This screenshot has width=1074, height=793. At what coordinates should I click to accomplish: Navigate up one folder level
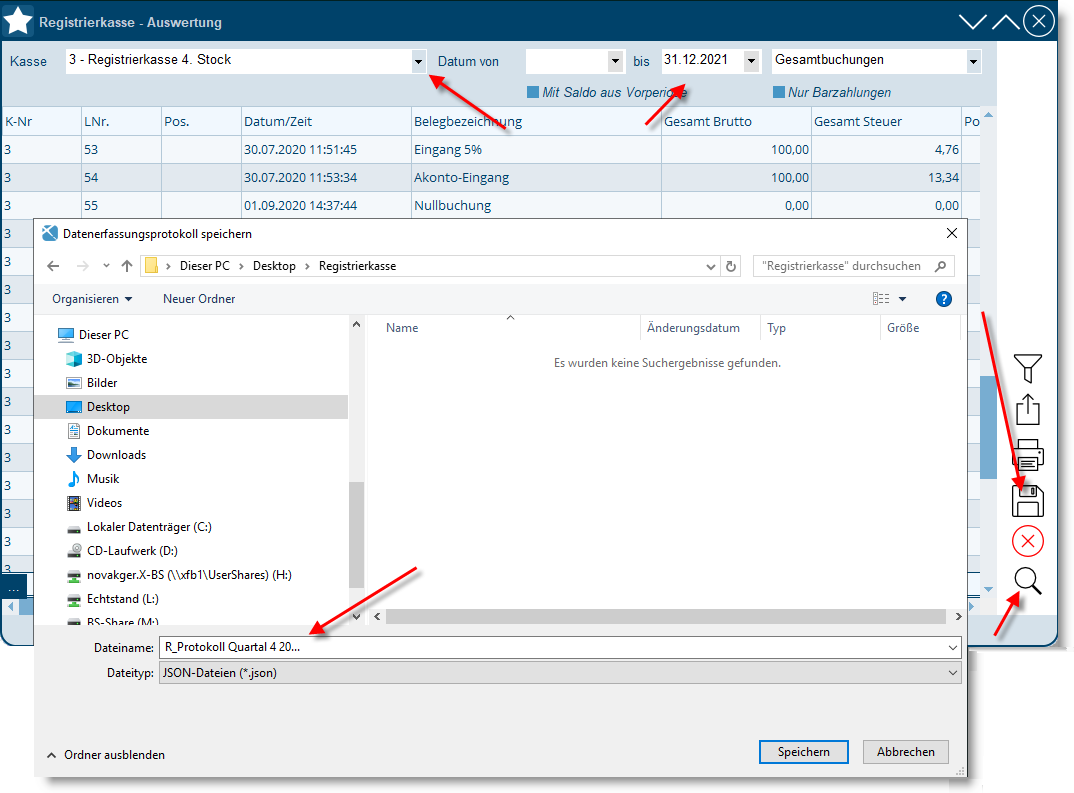click(x=127, y=267)
